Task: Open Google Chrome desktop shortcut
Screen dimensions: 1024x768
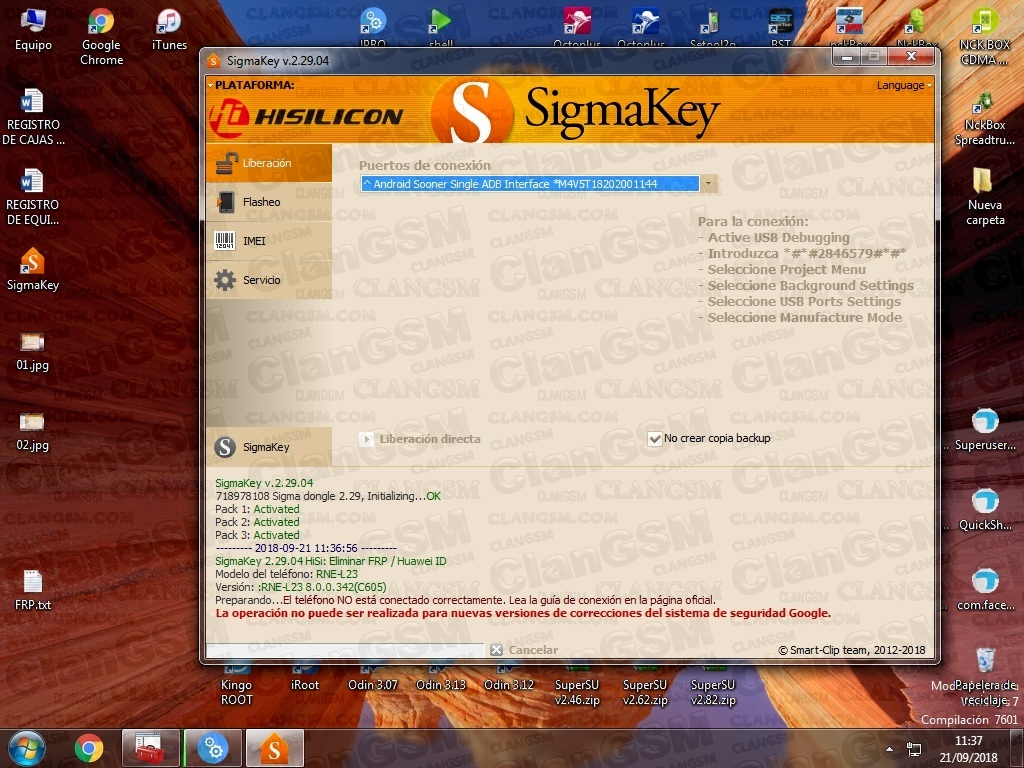Action: pos(101,37)
